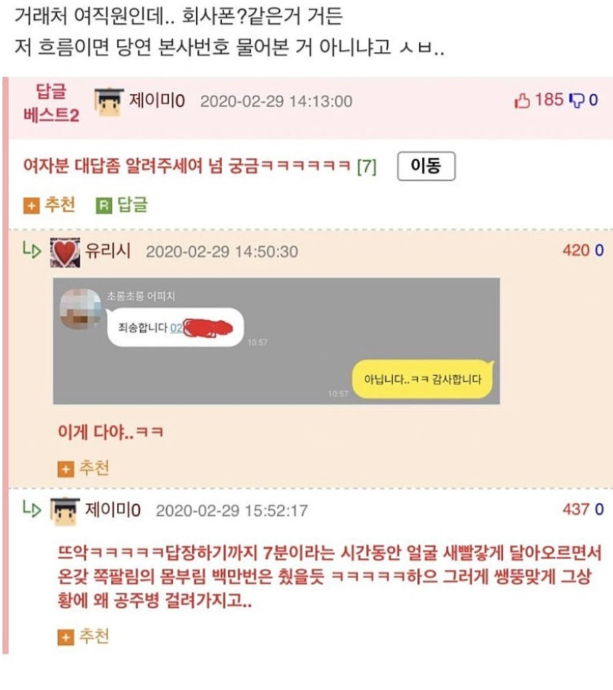Click green R 답글 icon
Viewport: 613px width, 690px height.
pos(104,206)
